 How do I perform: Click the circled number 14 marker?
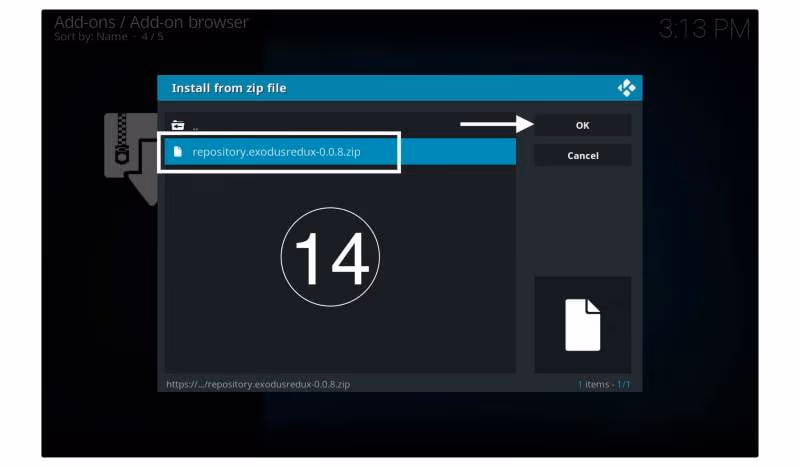[330, 256]
